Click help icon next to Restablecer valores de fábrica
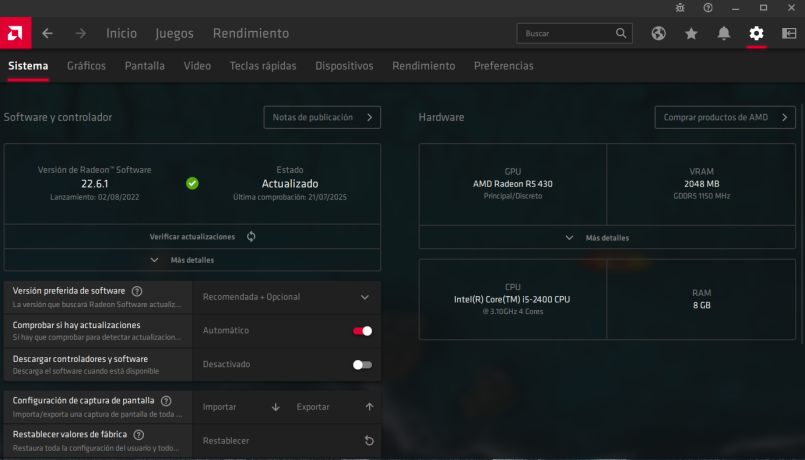 click(139, 435)
